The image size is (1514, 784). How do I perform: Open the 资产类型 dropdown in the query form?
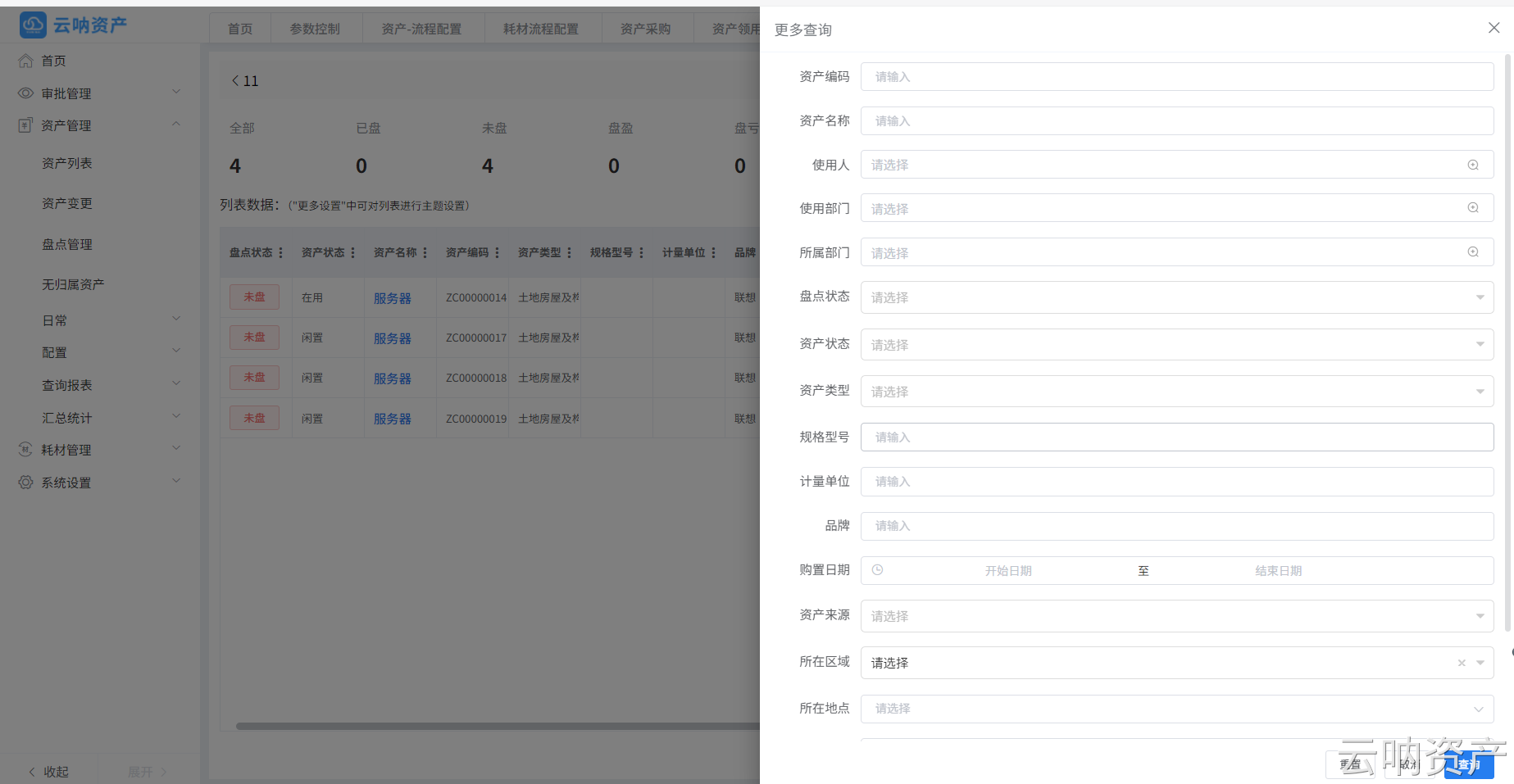coord(1177,391)
